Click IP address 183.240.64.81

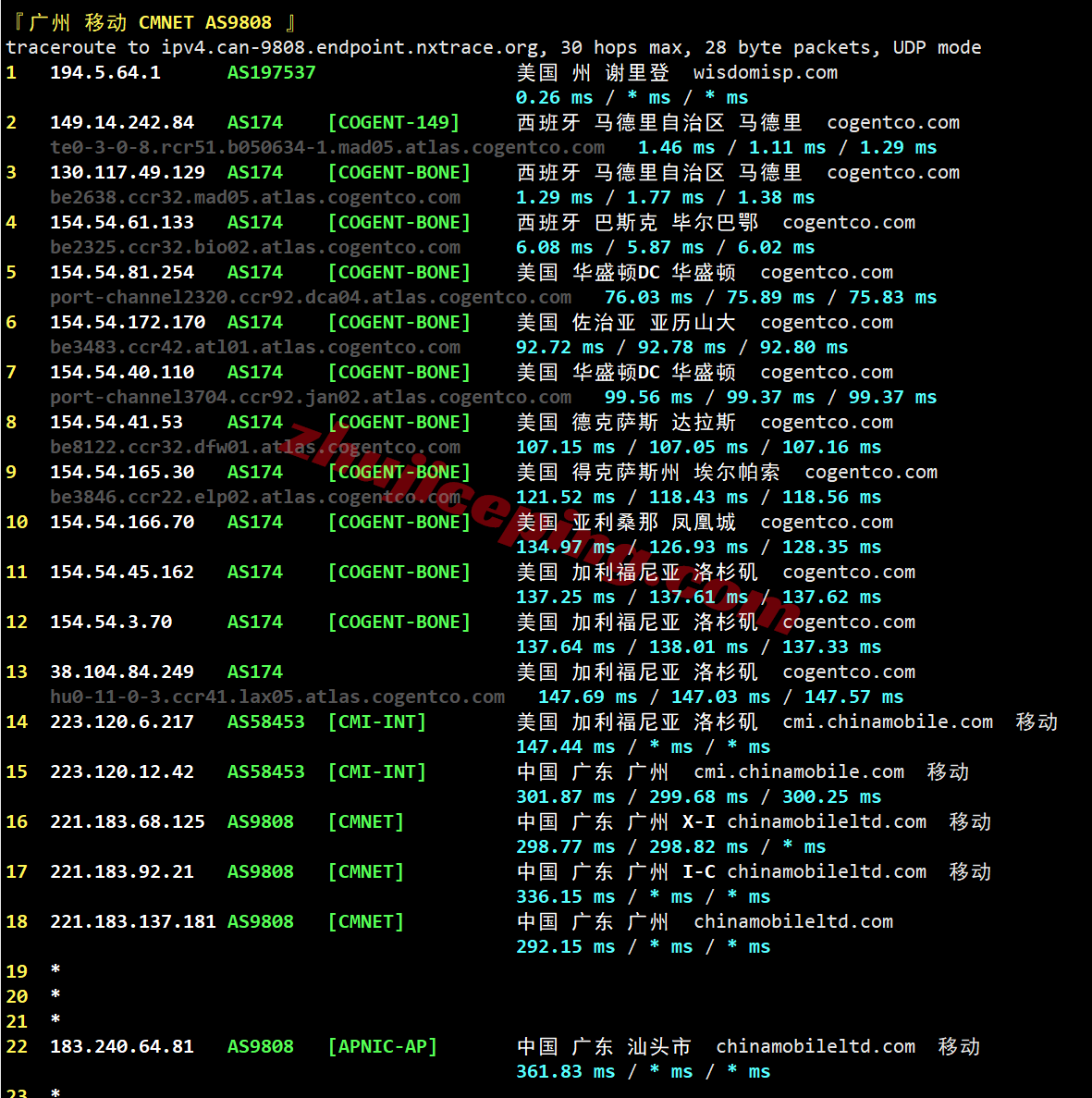[122, 1047]
